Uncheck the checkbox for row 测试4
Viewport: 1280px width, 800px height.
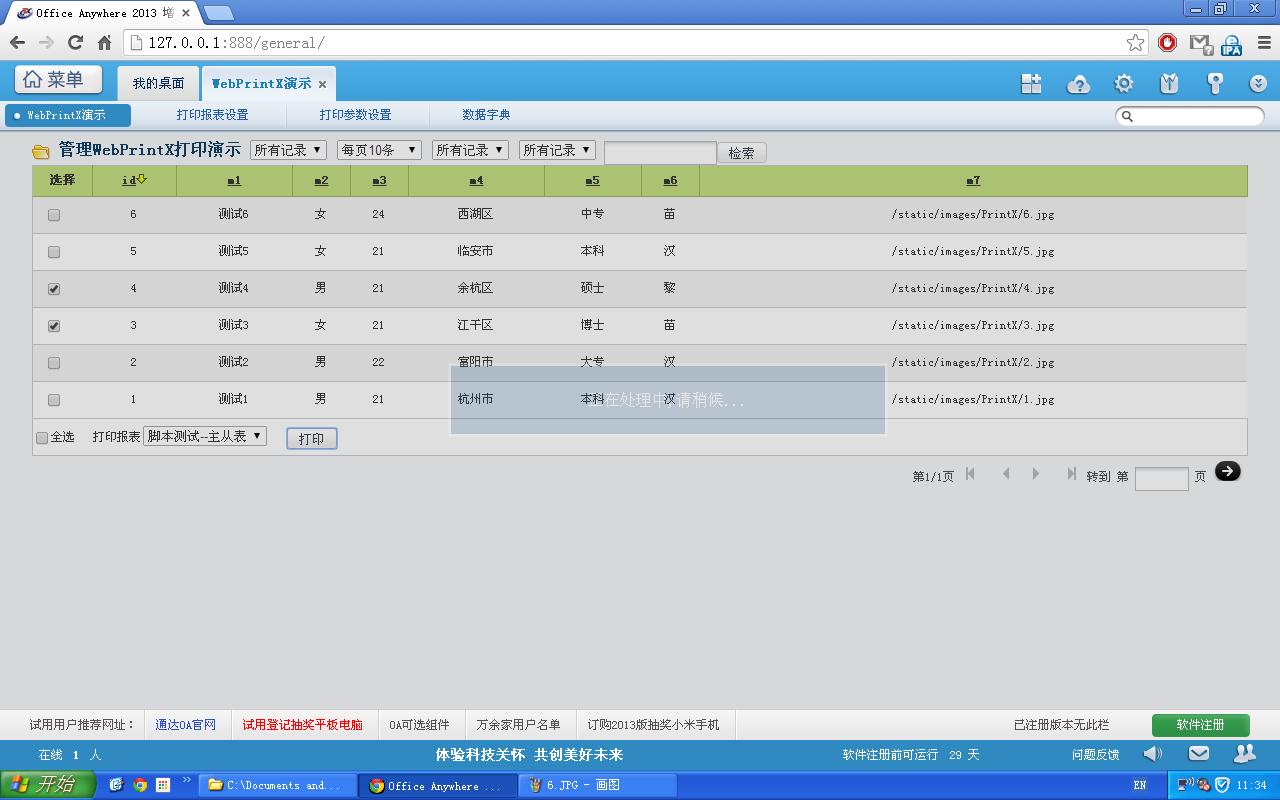pyautogui.click(x=54, y=289)
